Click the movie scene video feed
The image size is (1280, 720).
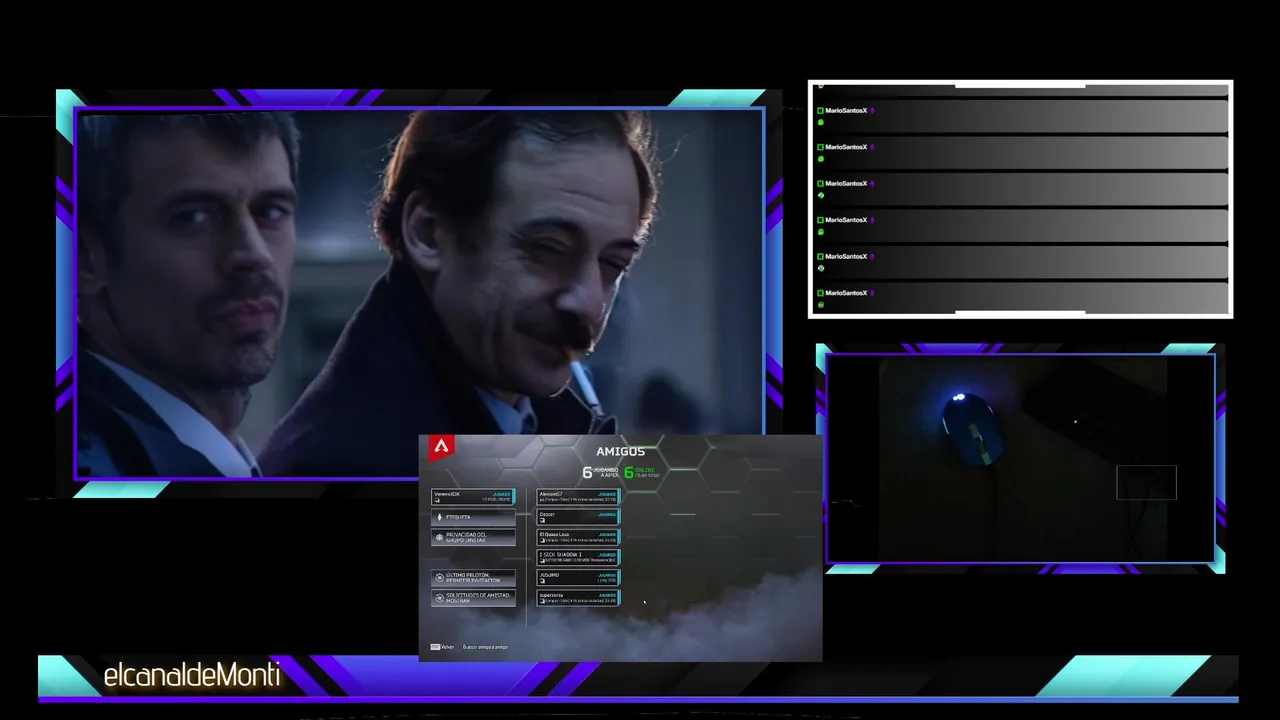[420, 293]
